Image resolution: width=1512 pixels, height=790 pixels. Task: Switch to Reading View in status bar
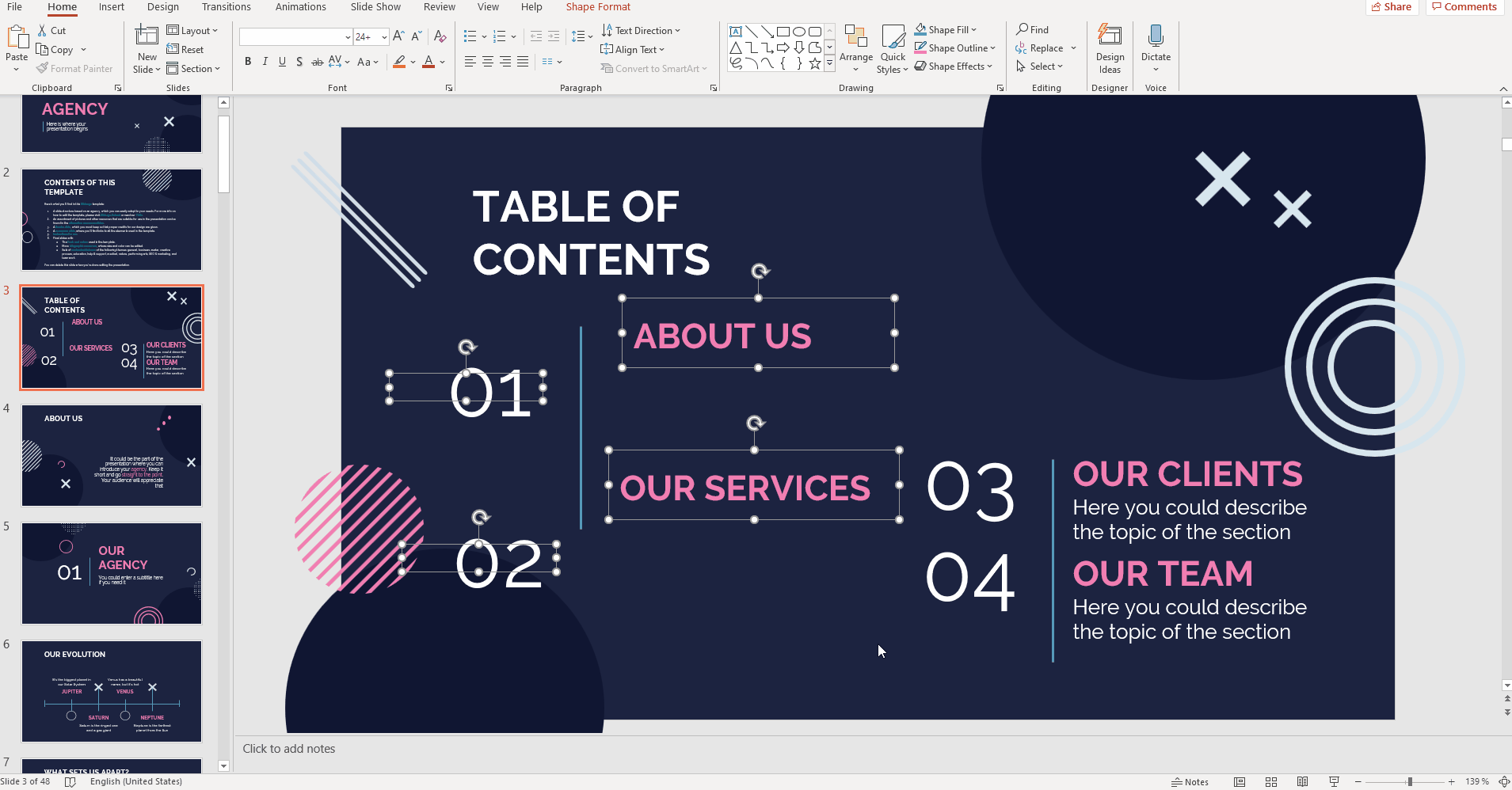pyautogui.click(x=1302, y=781)
